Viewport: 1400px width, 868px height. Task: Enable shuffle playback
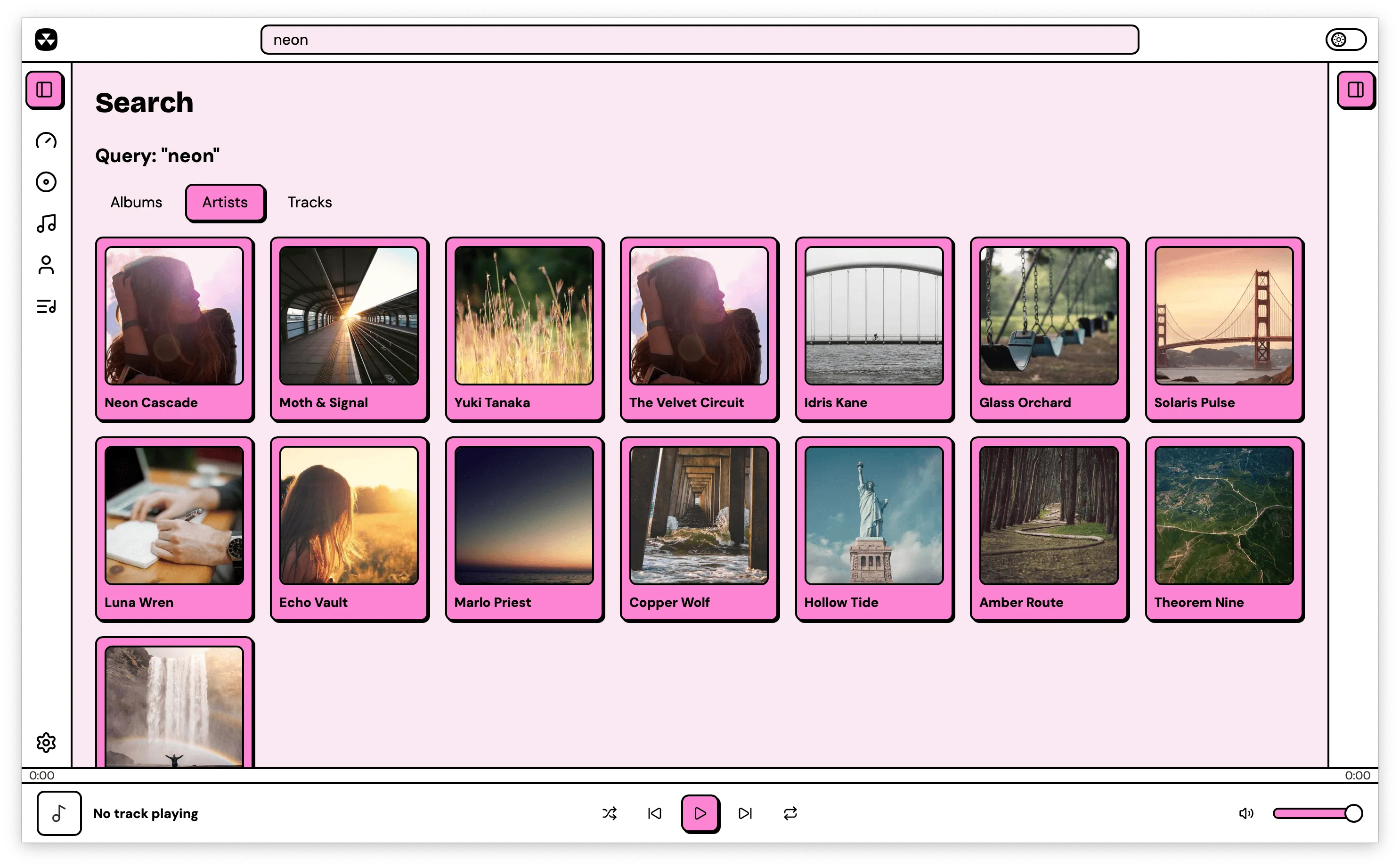coord(610,813)
